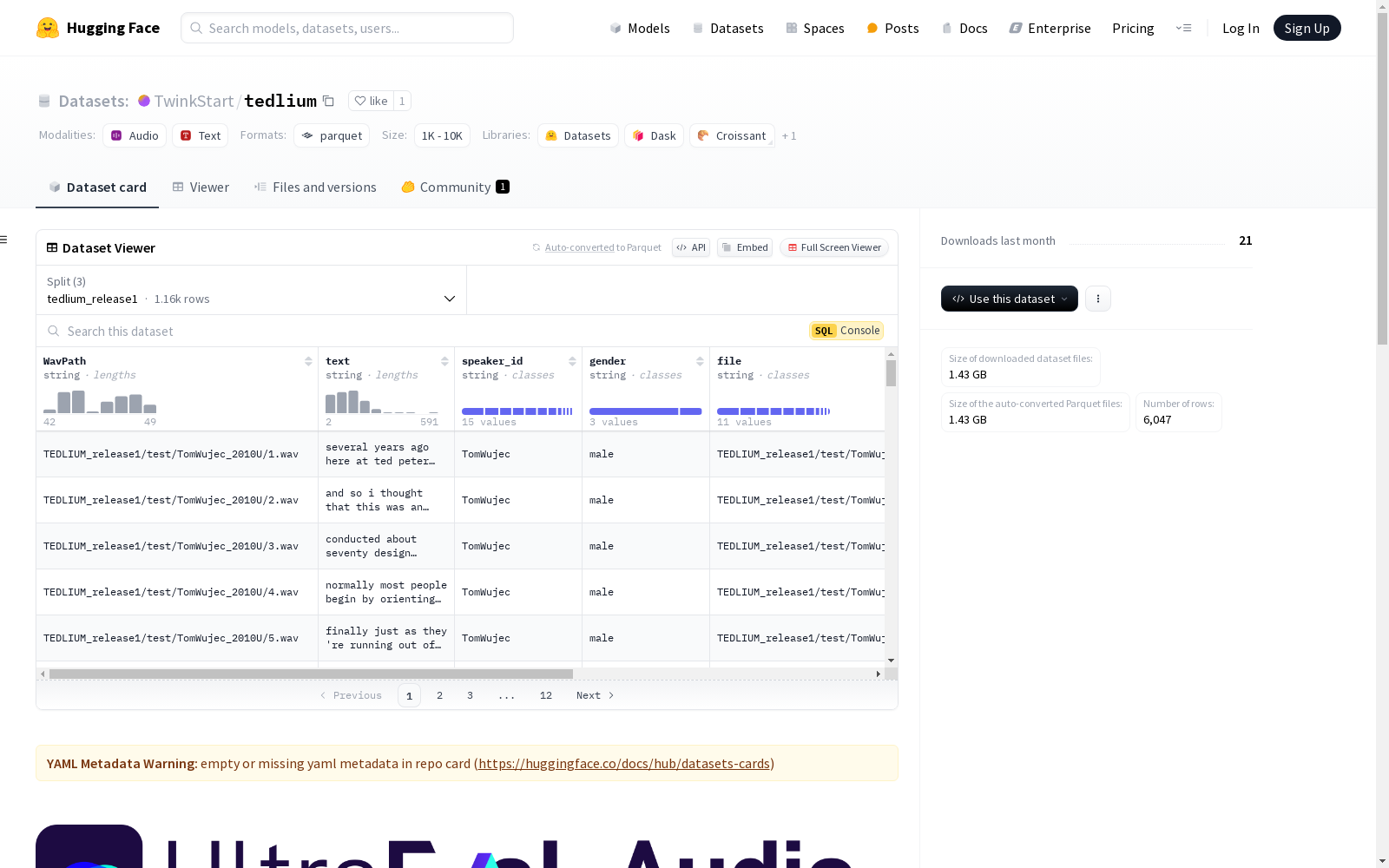1389x868 pixels.
Task: Toggle the sidebar table of contents icon
Action: tap(3, 240)
